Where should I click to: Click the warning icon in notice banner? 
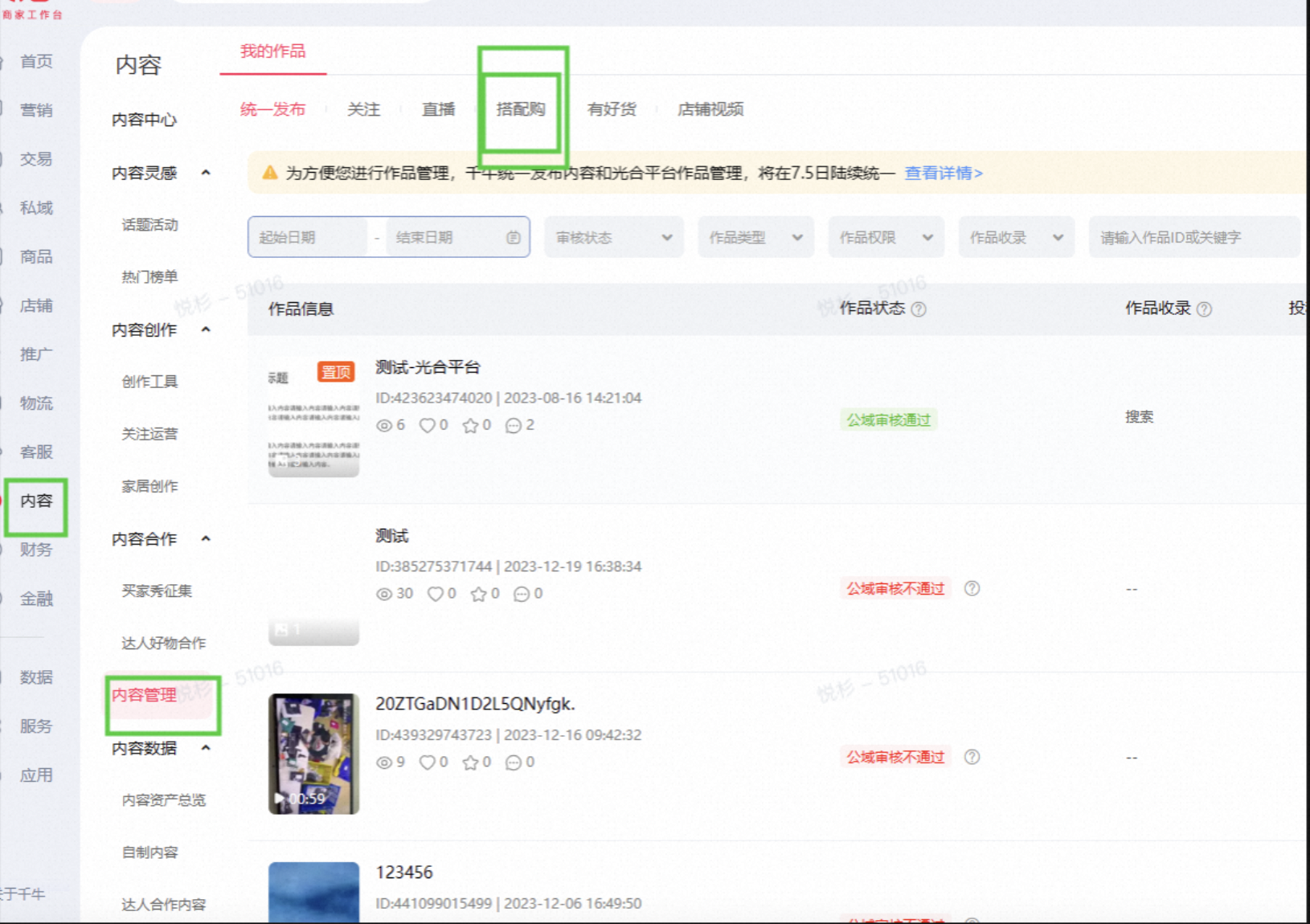tap(270, 173)
